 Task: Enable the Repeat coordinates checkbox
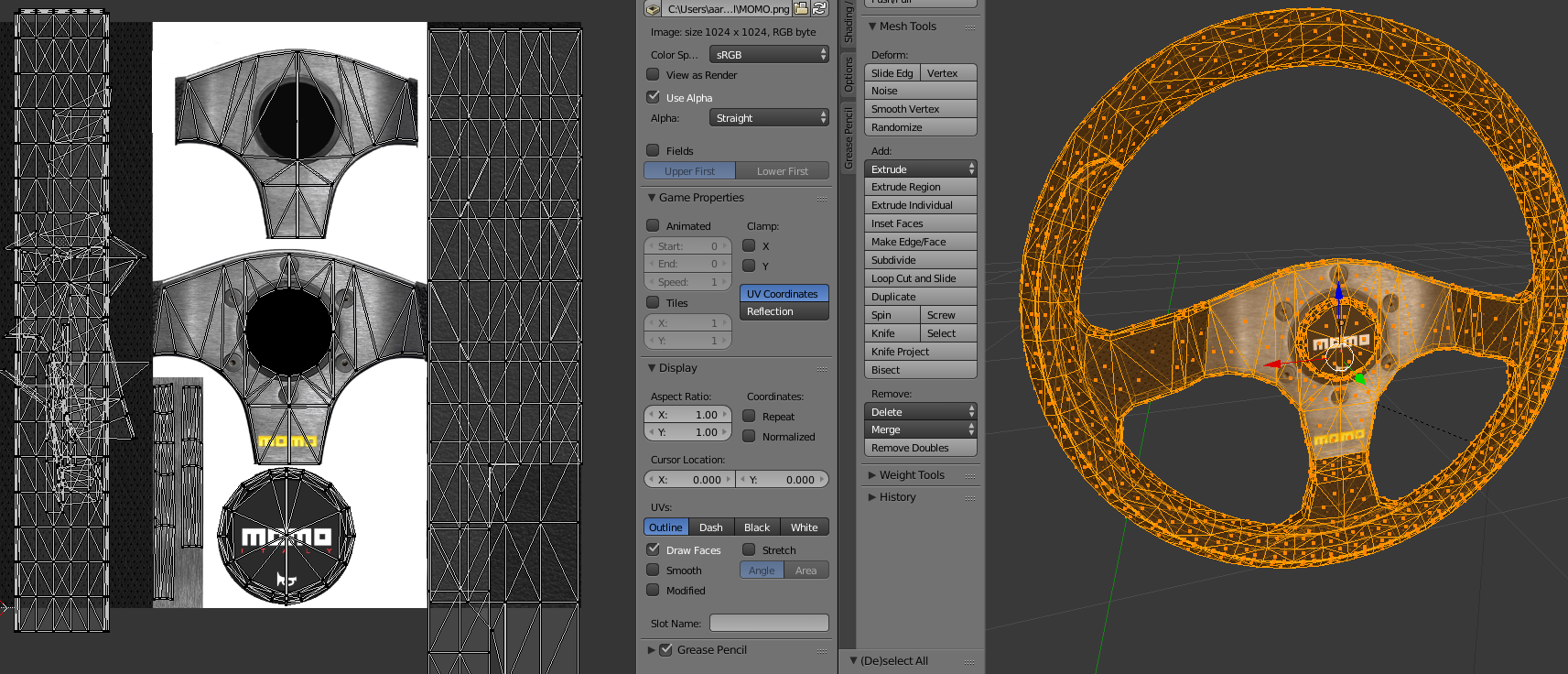pos(749,416)
